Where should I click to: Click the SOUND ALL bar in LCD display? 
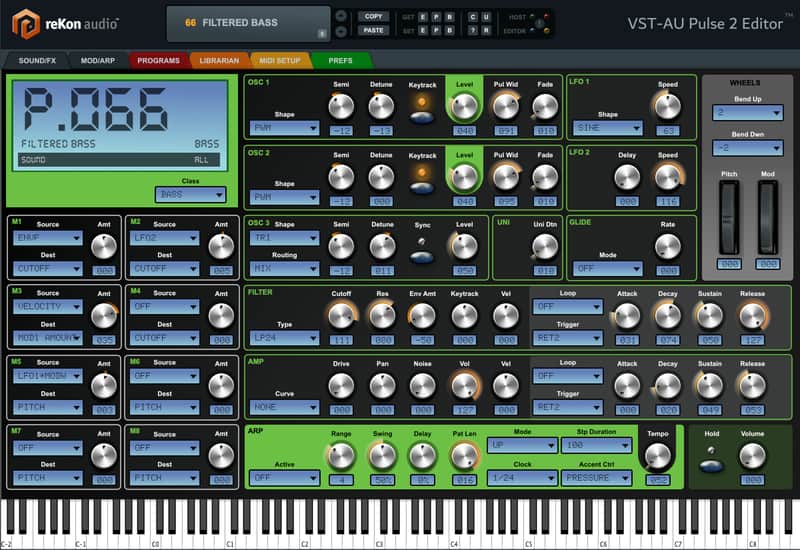[120, 160]
